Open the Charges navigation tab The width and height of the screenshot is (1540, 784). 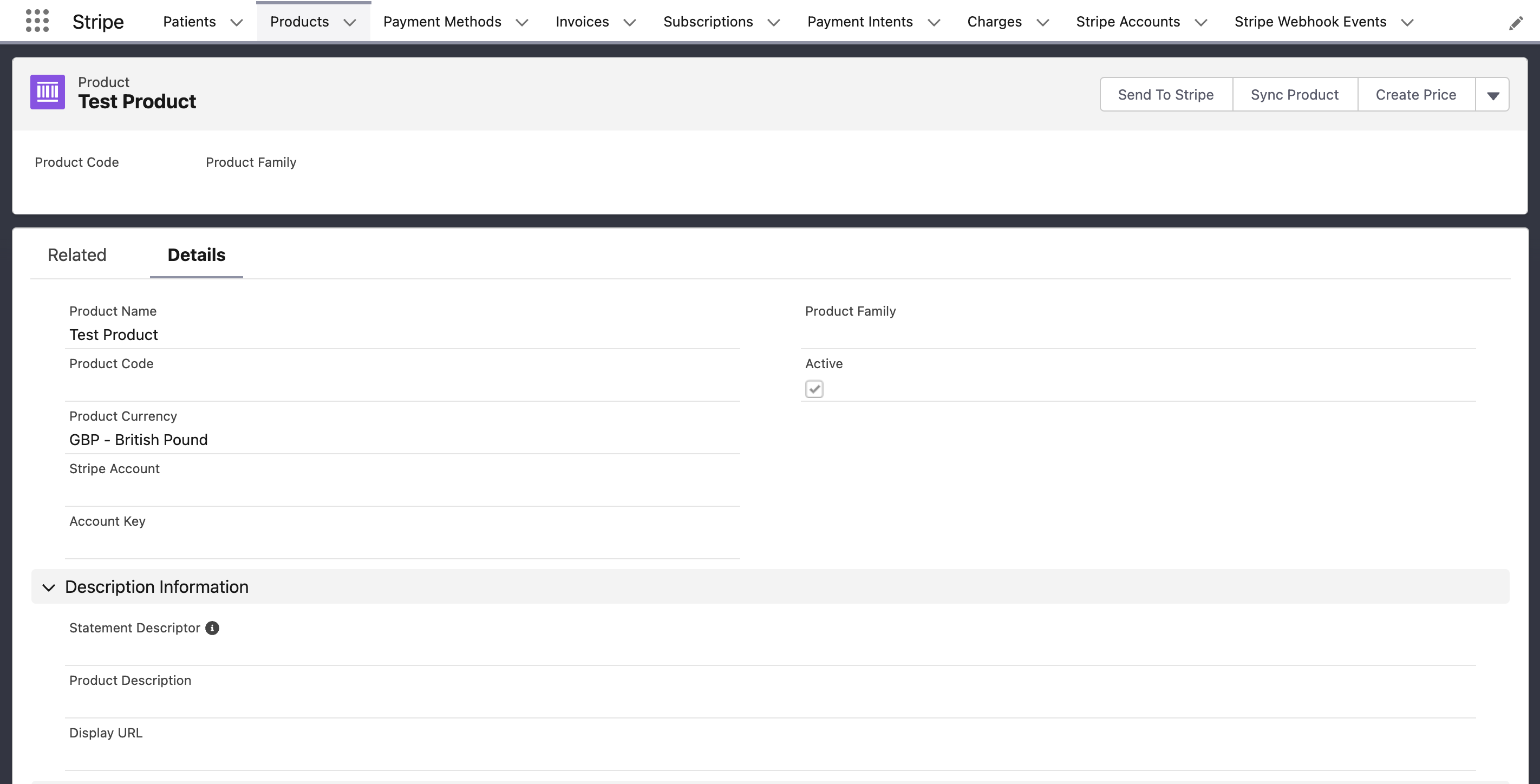[x=994, y=22]
